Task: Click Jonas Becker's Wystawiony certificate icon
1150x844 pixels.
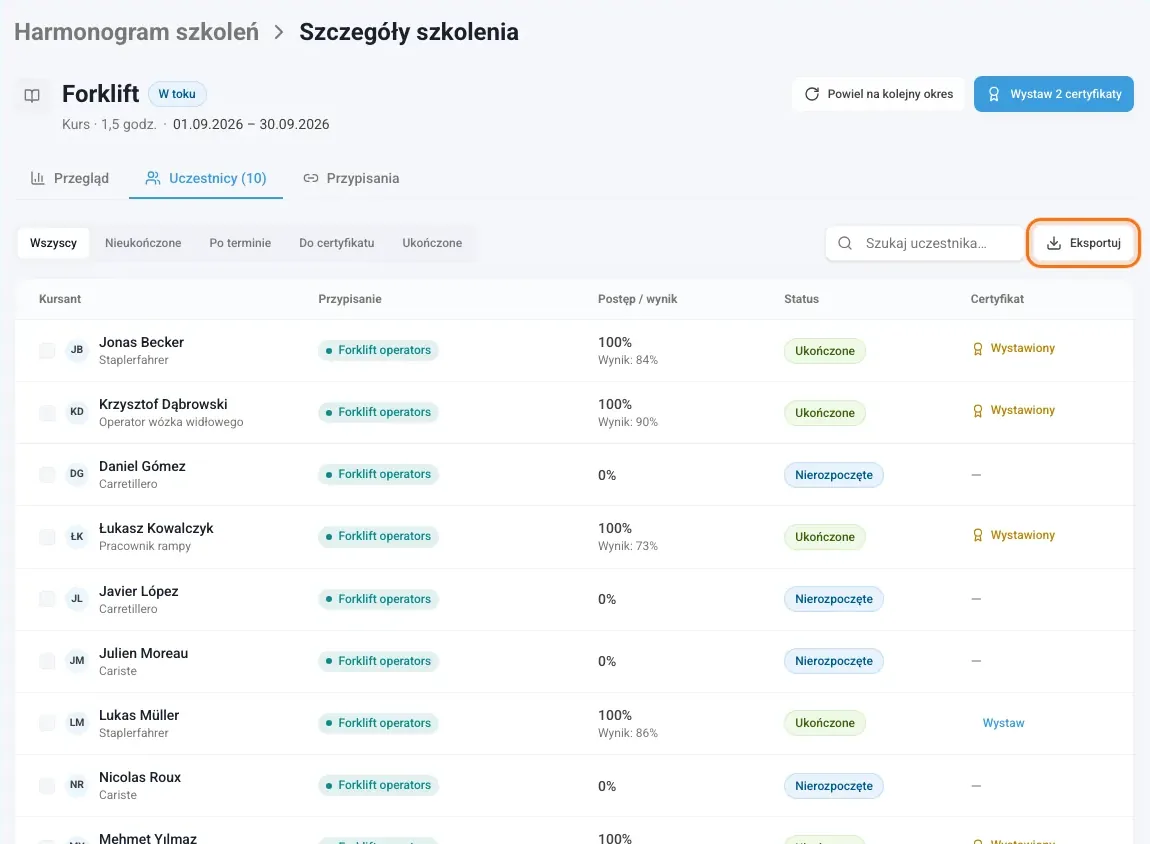Action: click(x=978, y=349)
